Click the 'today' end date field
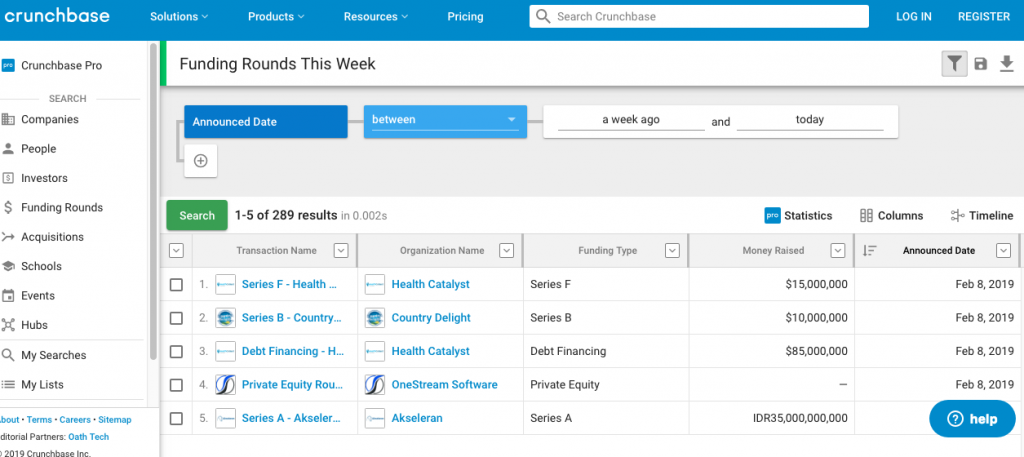 (810, 120)
